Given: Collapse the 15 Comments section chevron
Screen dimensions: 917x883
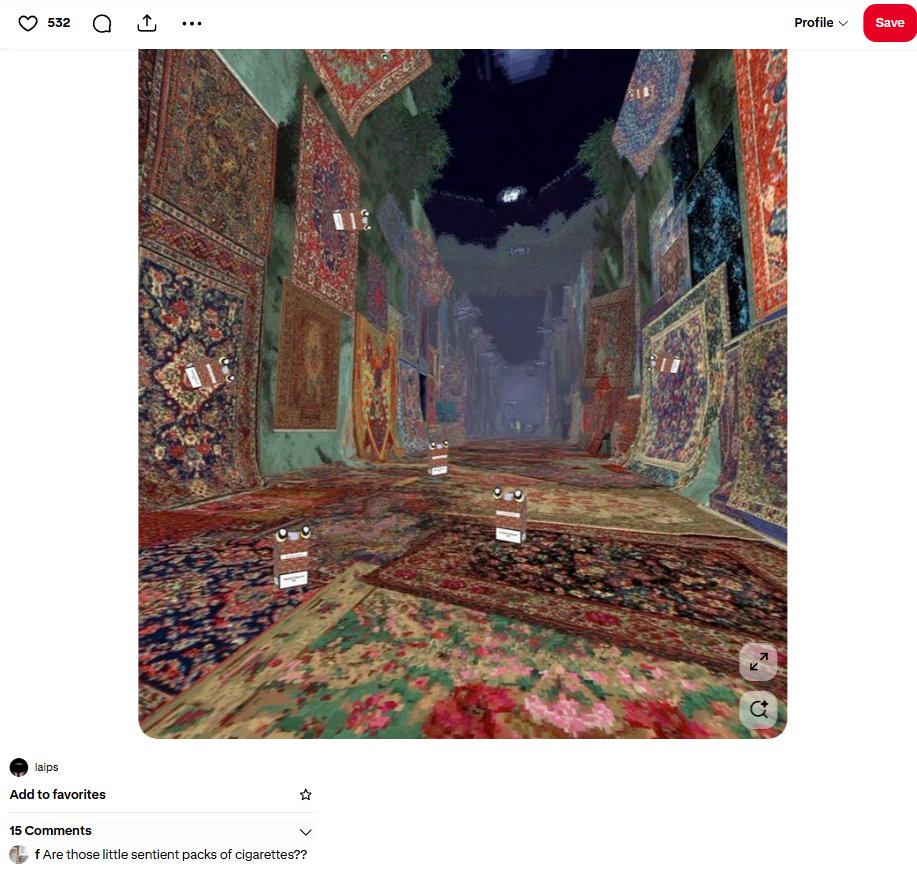Looking at the screenshot, I should 305,832.
